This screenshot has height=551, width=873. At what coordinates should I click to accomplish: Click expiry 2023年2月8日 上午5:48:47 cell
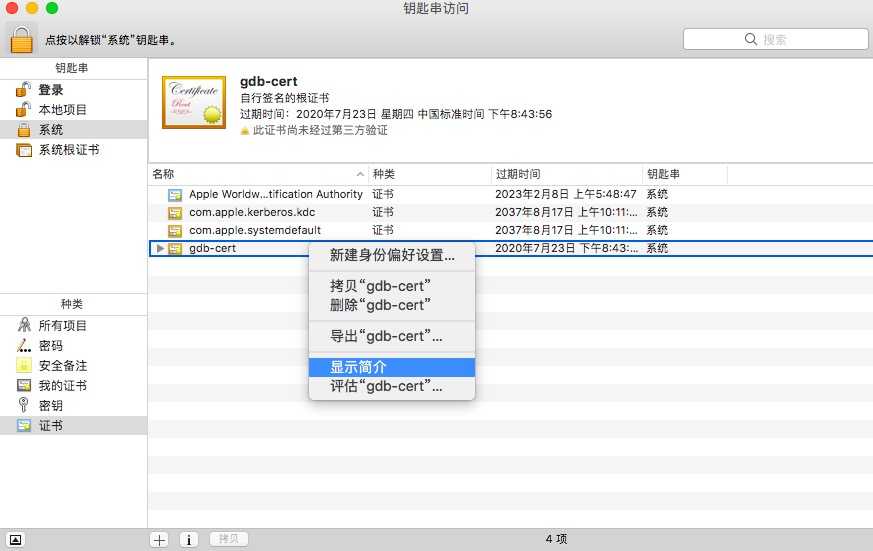pyautogui.click(x=566, y=194)
